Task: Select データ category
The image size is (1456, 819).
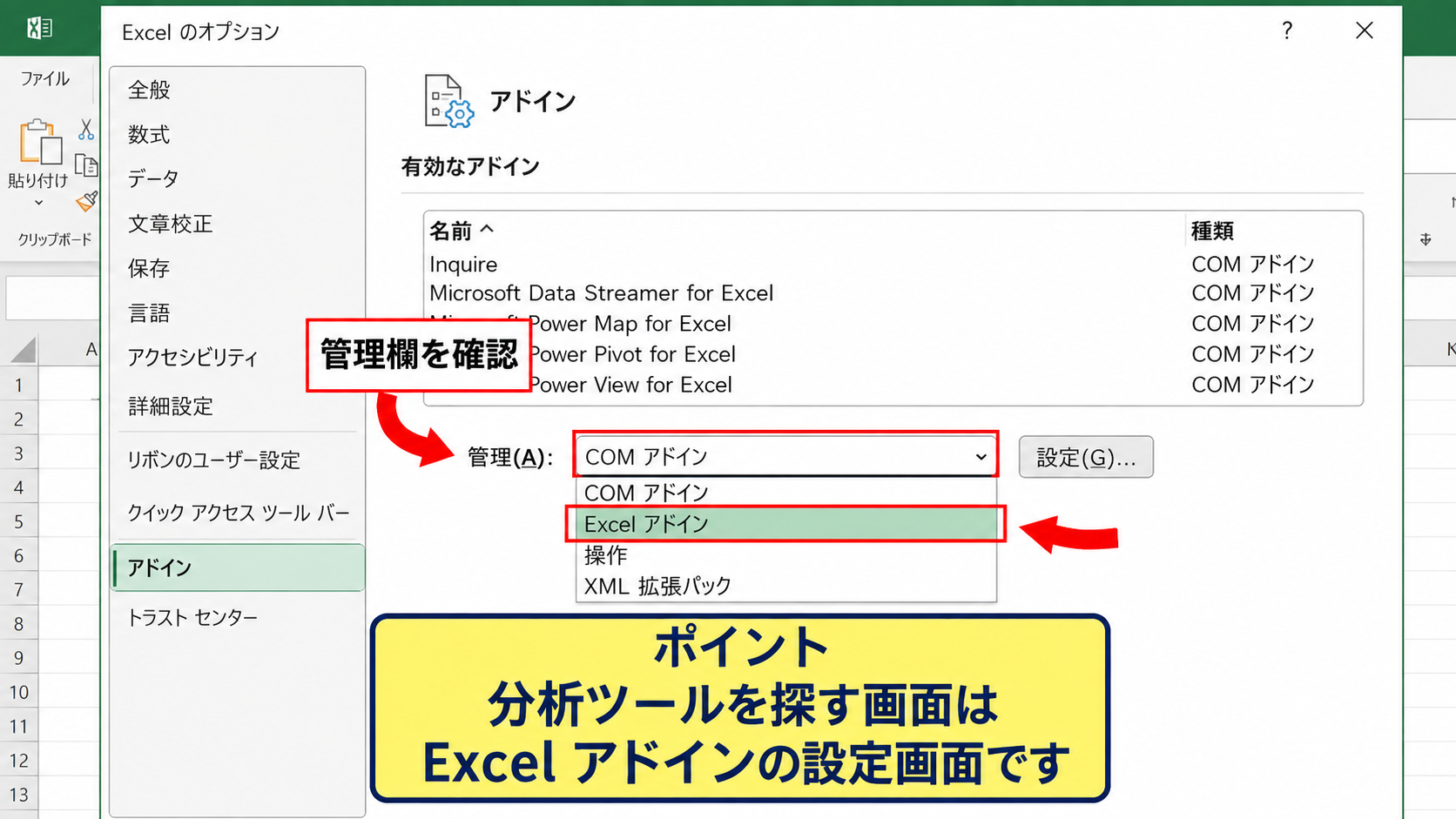Action: (237, 178)
